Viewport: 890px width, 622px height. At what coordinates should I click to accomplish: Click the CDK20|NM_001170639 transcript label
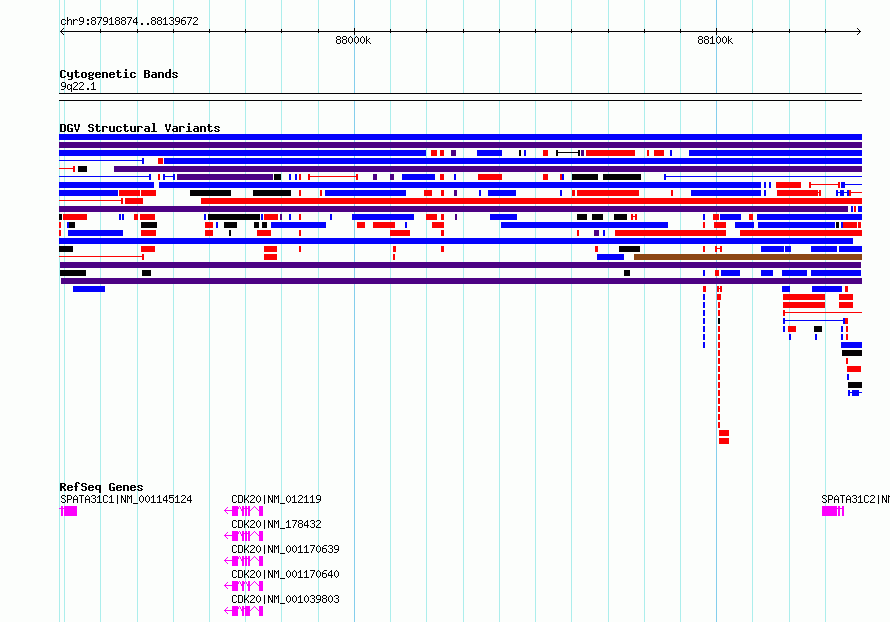tap(286, 549)
